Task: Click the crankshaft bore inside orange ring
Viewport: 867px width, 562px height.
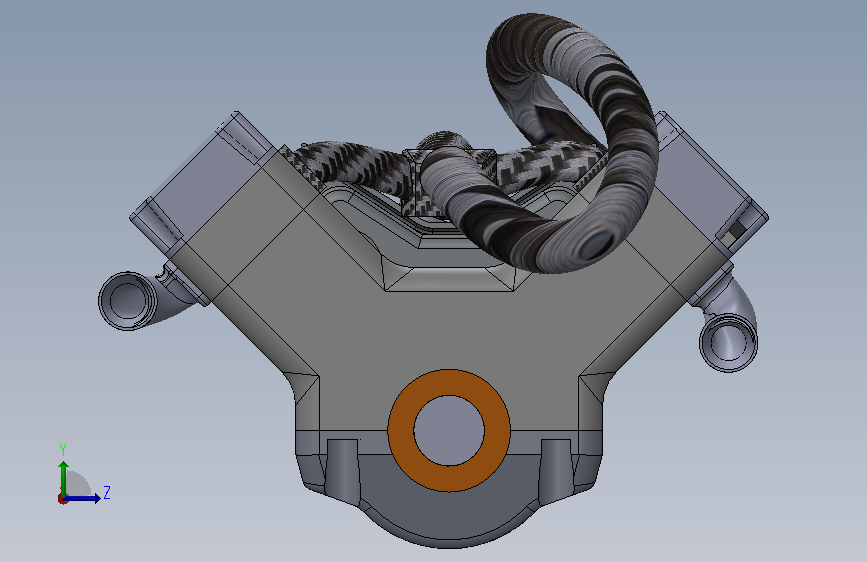Action: [x=449, y=430]
